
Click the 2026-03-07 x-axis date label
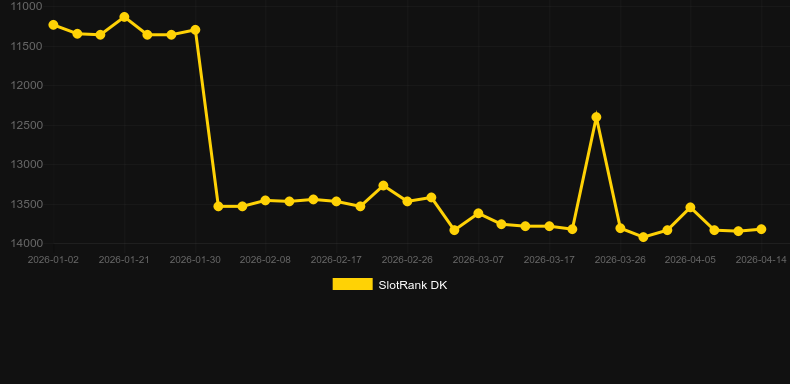point(478,260)
